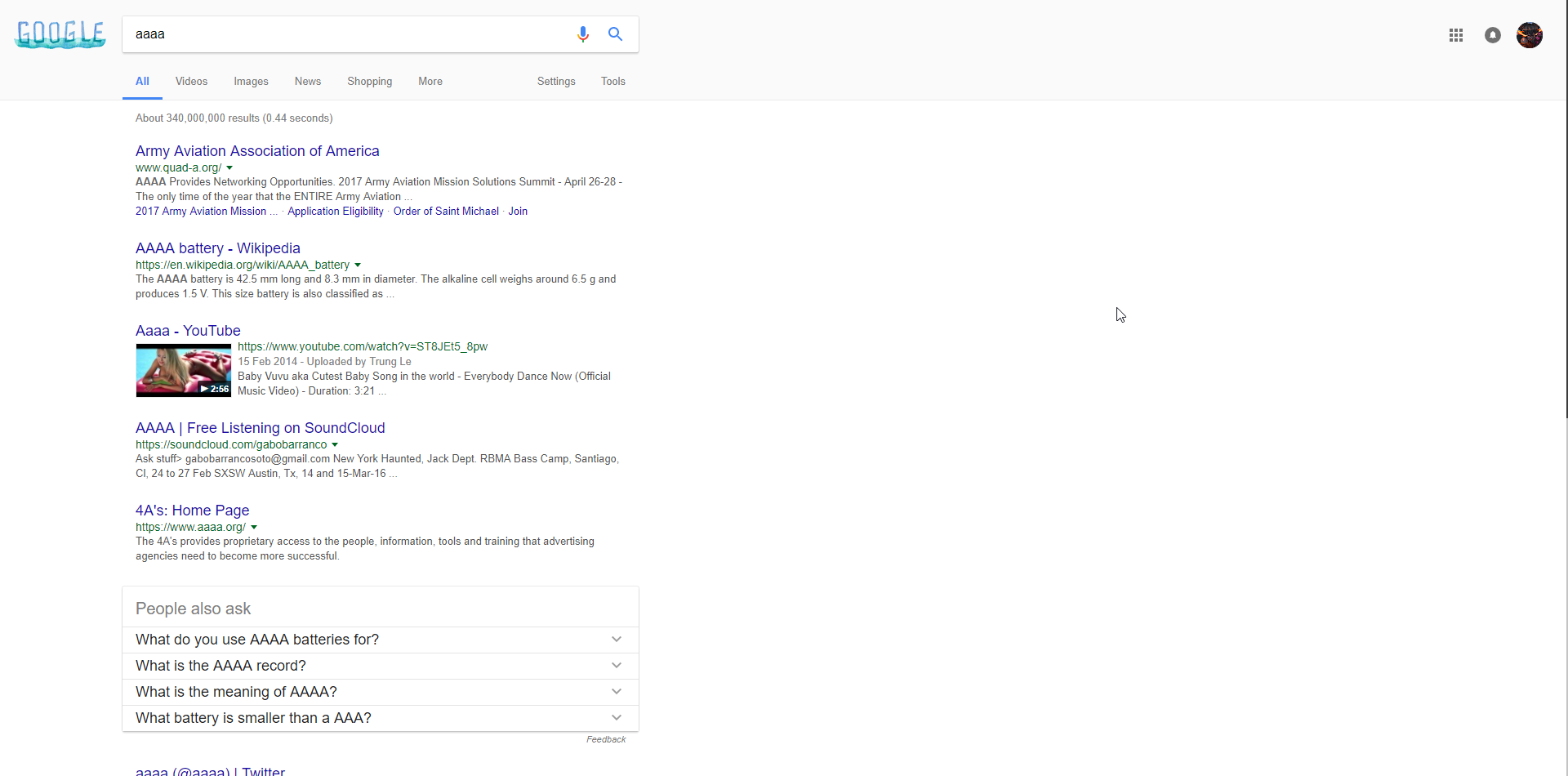The width and height of the screenshot is (1568, 776).
Task: Click the blue magnifier search button
Action: (x=616, y=34)
